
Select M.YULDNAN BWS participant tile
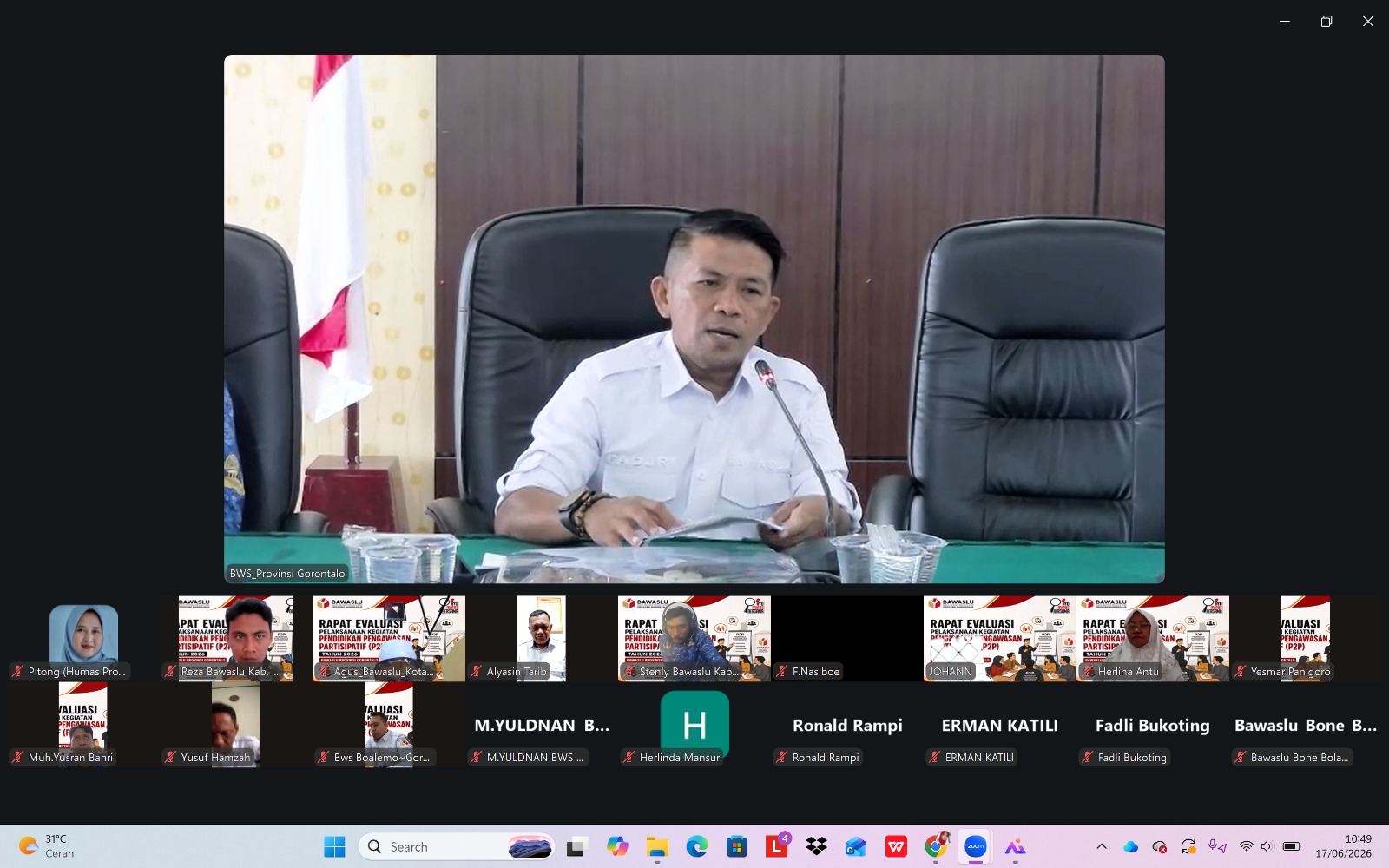[542, 724]
